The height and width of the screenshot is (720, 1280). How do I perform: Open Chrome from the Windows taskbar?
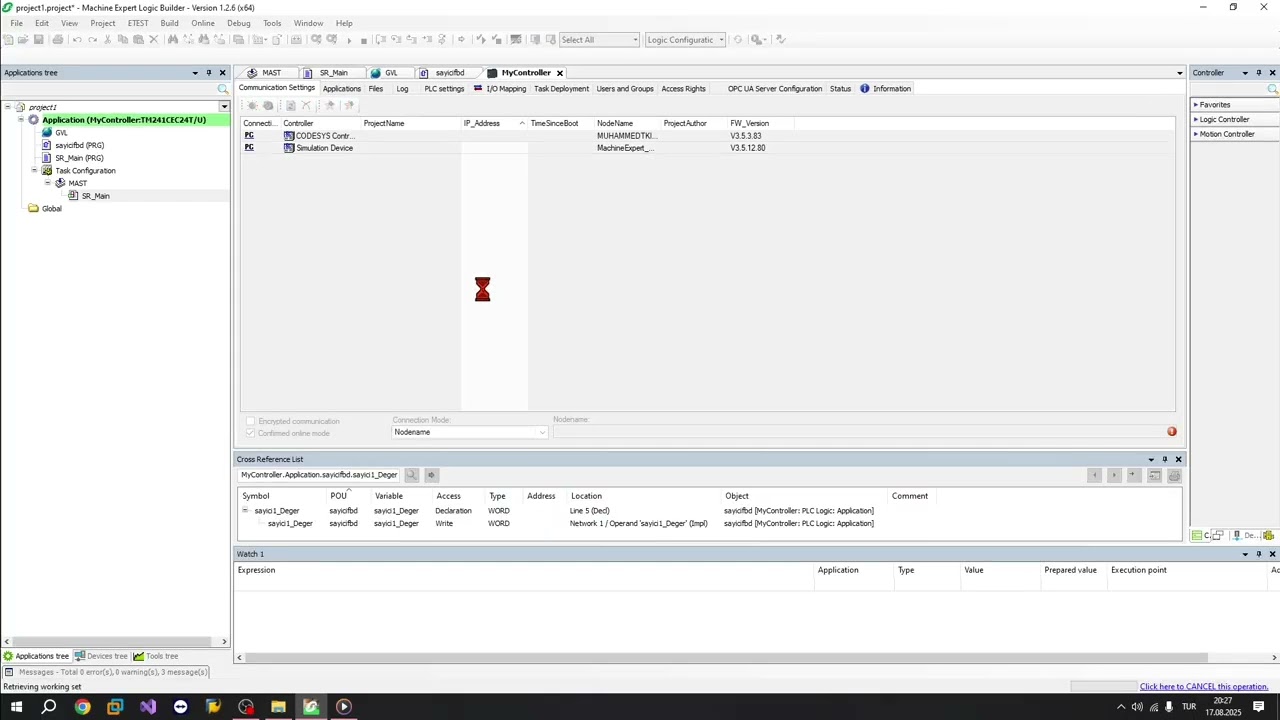click(82, 707)
